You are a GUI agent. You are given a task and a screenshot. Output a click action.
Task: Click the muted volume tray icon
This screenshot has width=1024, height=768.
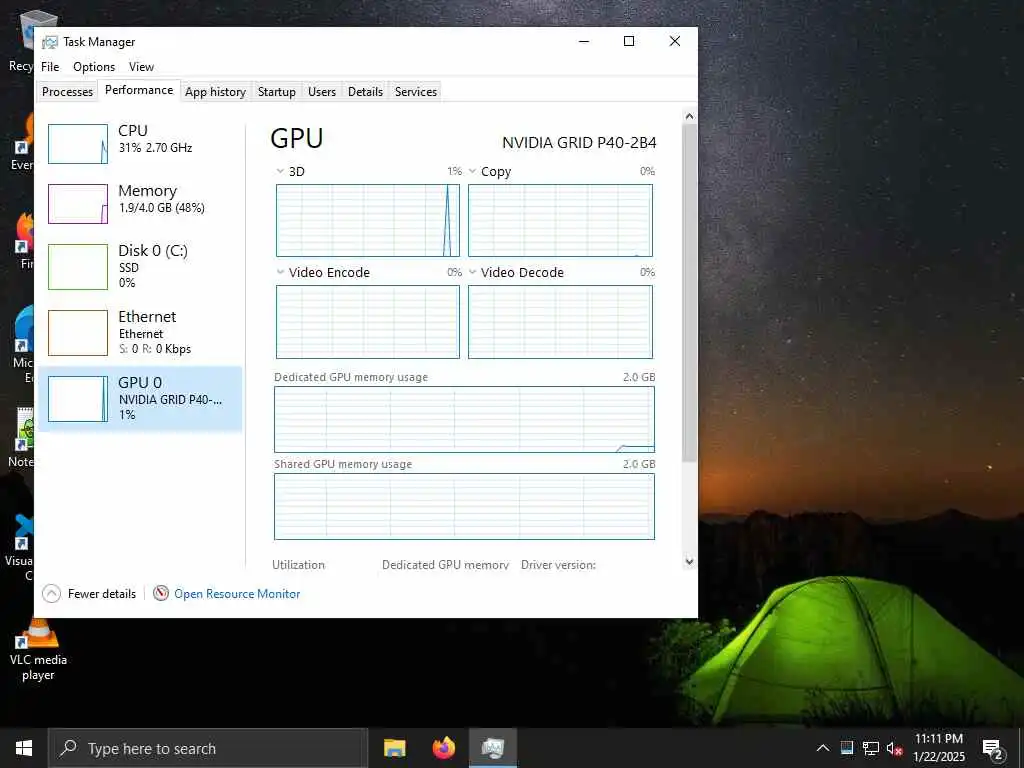pos(894,748)
